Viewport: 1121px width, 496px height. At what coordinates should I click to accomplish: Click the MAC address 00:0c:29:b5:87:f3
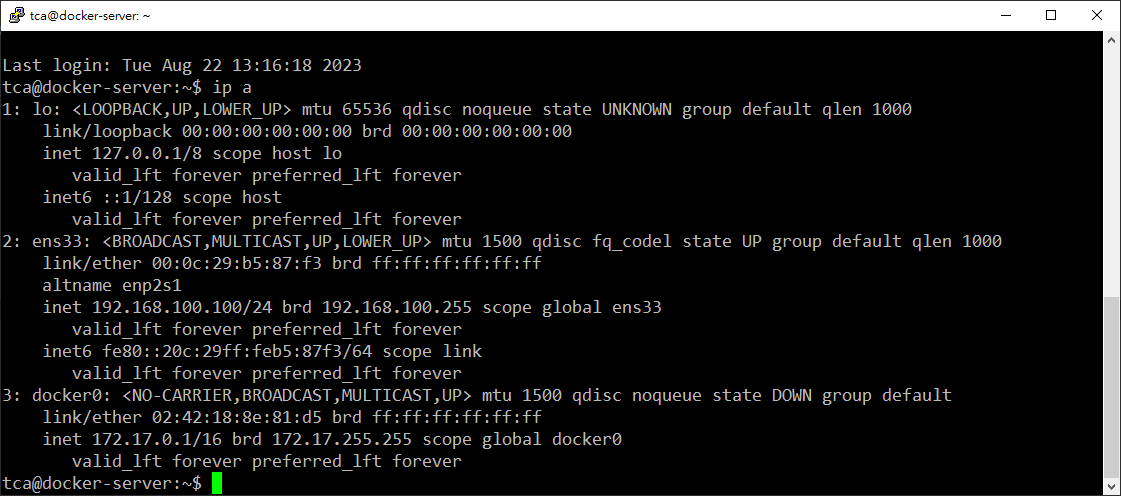pos(237,264)
